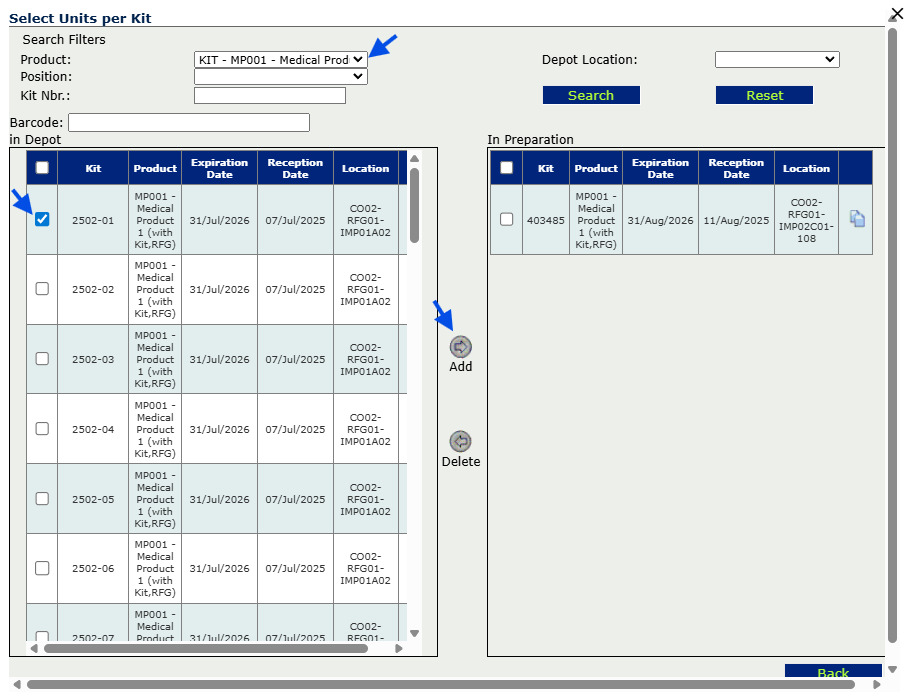Click the In Depot horizontal scroll-left arrow

click(x=34, y=648)
